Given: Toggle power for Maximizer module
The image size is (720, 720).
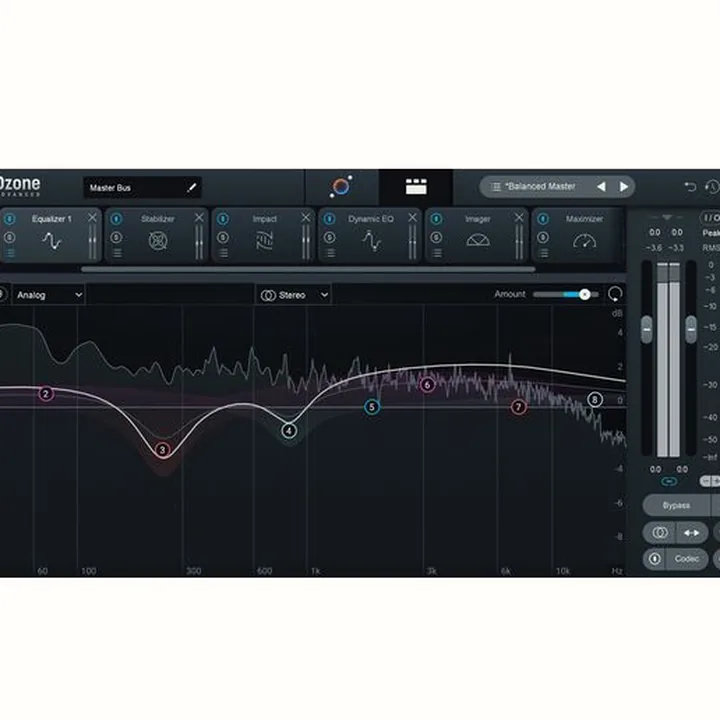Looking at the screenshot, I should 543,219.
